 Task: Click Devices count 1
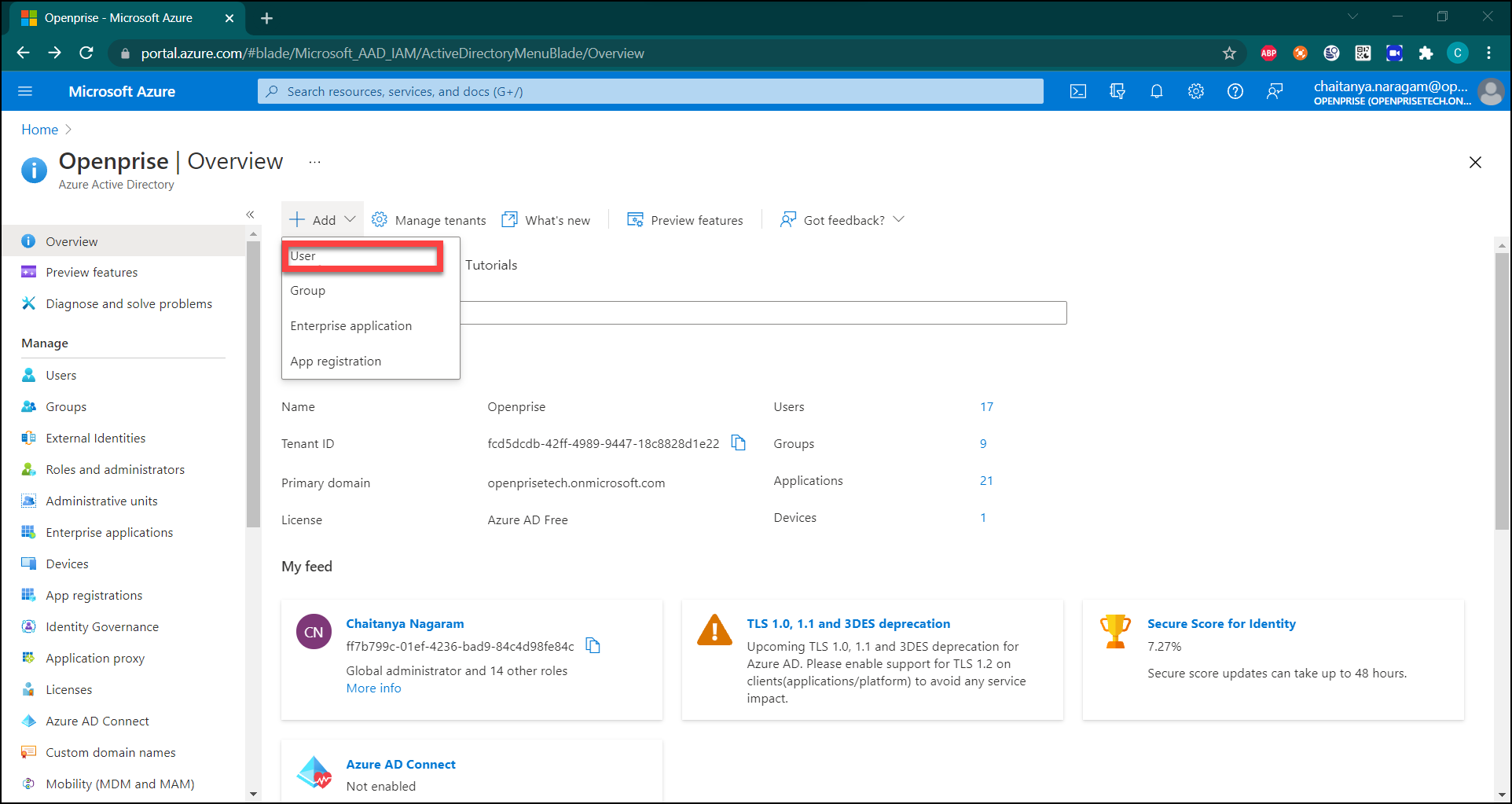(983, 517)
